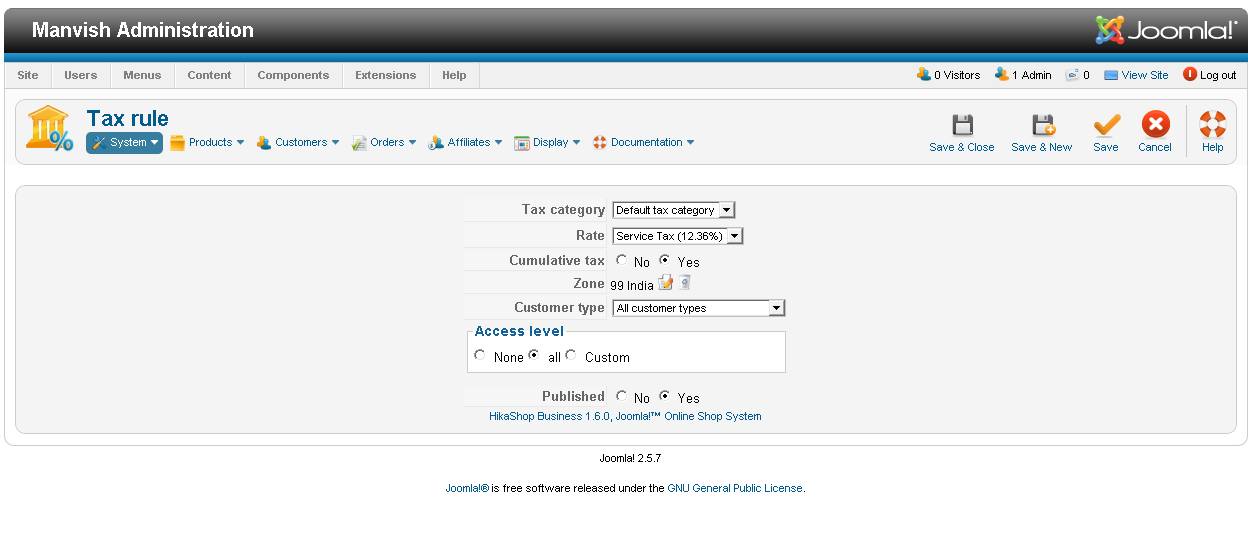This screenshot has width=1248, height=538.
Task: Set Access level to all
Action: click(x=534, y=355)
